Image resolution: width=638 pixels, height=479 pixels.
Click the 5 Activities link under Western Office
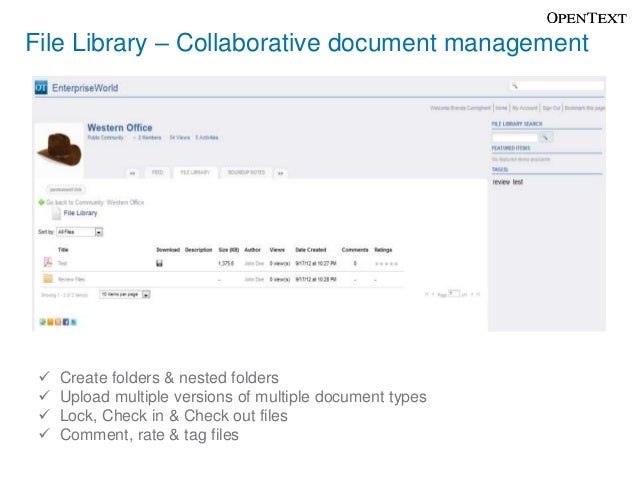(x=207, y=138)
